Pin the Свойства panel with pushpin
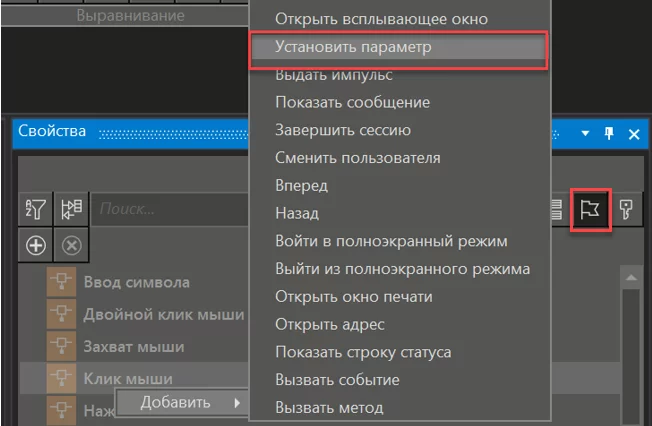 [610, 133]
